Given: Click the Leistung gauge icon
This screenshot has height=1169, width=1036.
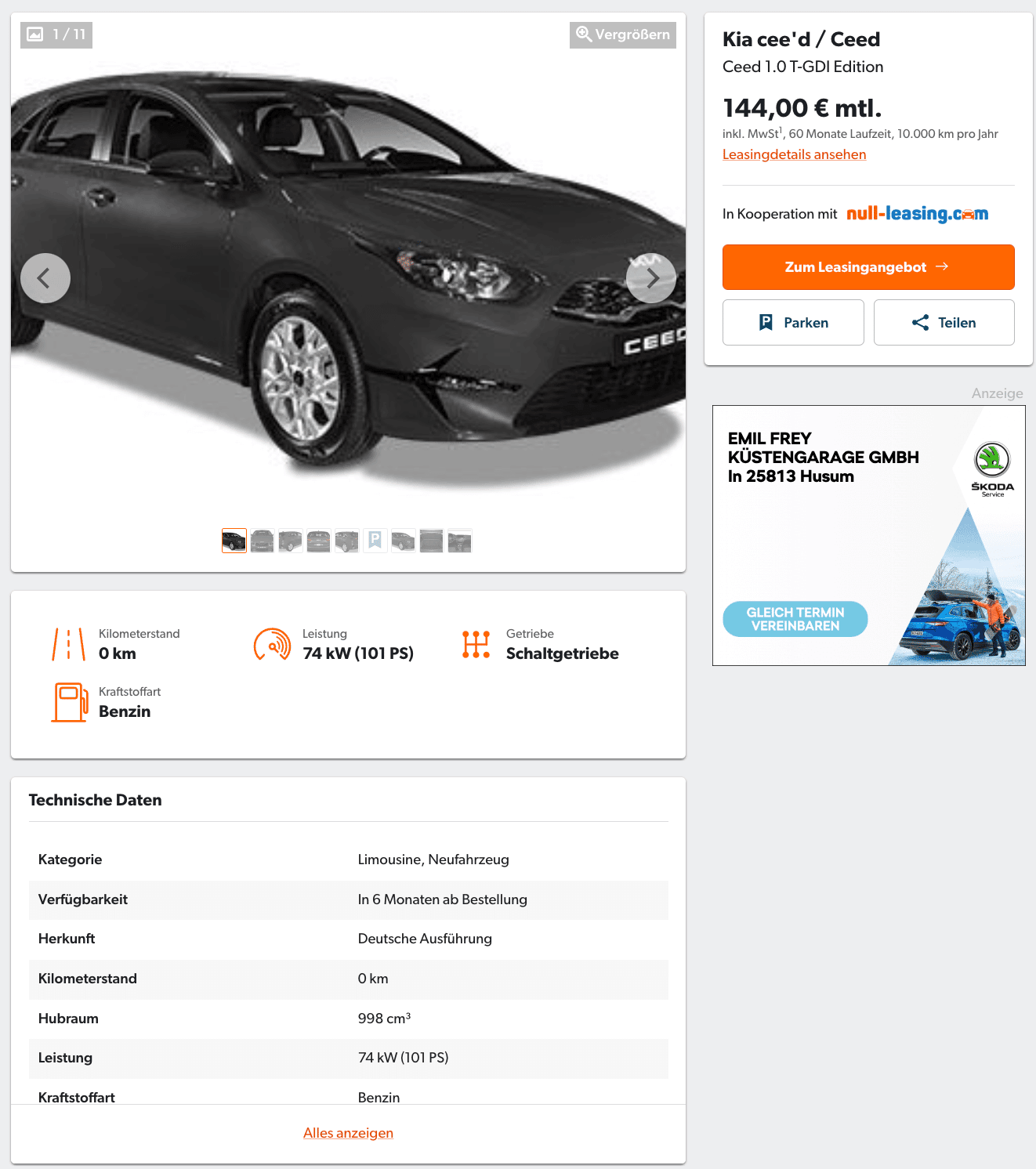Looking at the screenshot, I should 273,644.
